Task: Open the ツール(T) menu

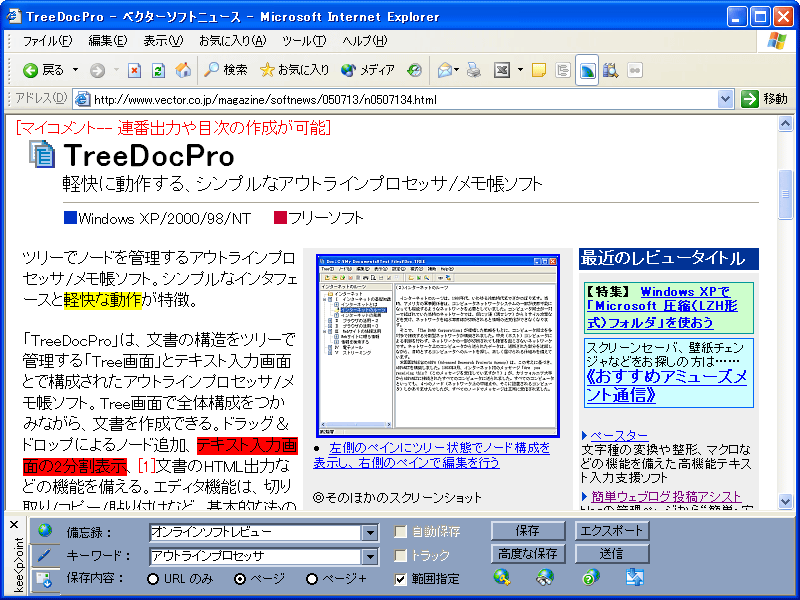Action: coord(304,41)
